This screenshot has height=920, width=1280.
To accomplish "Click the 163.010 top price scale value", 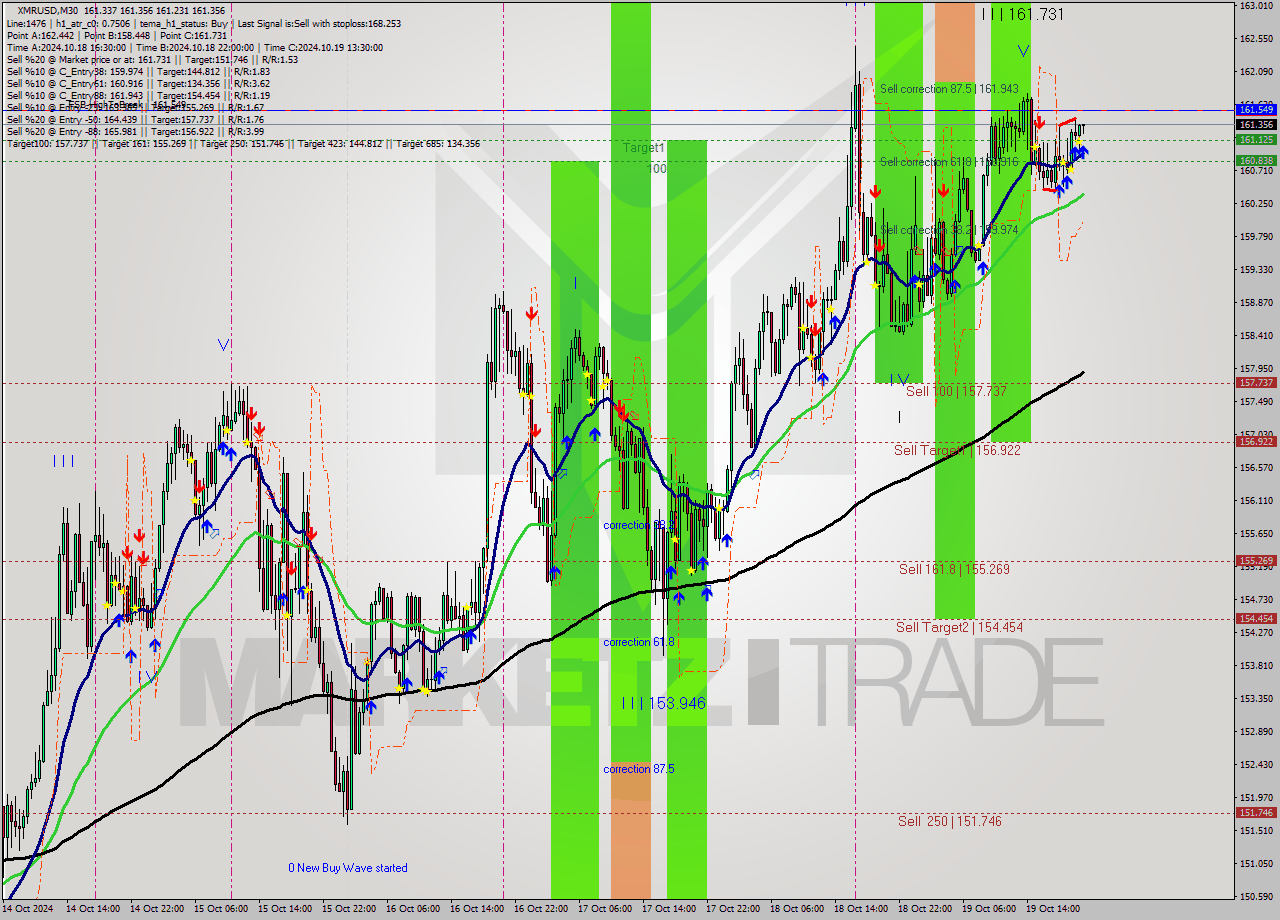I will pyautogui.click(x=1255, y=5).
